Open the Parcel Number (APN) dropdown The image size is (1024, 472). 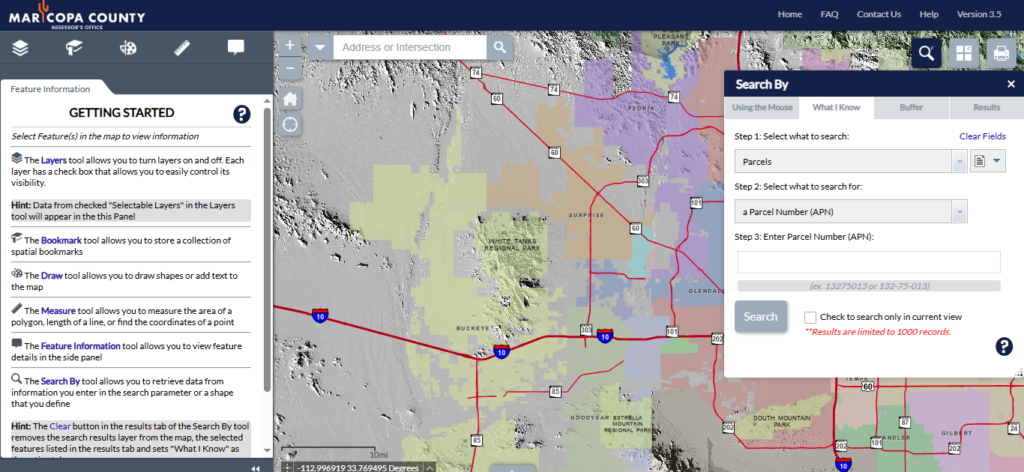tap(959, 211)
